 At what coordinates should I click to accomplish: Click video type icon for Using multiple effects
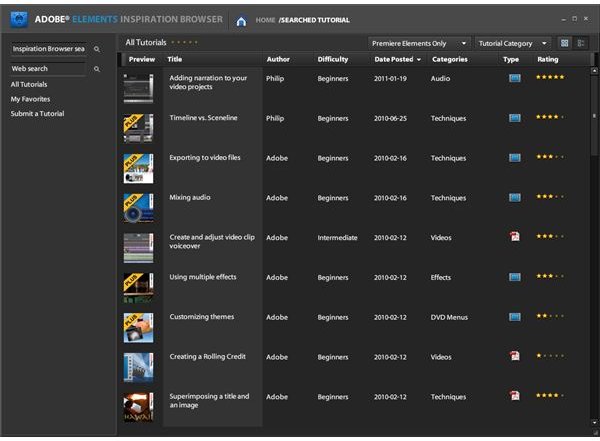point(515,277)
